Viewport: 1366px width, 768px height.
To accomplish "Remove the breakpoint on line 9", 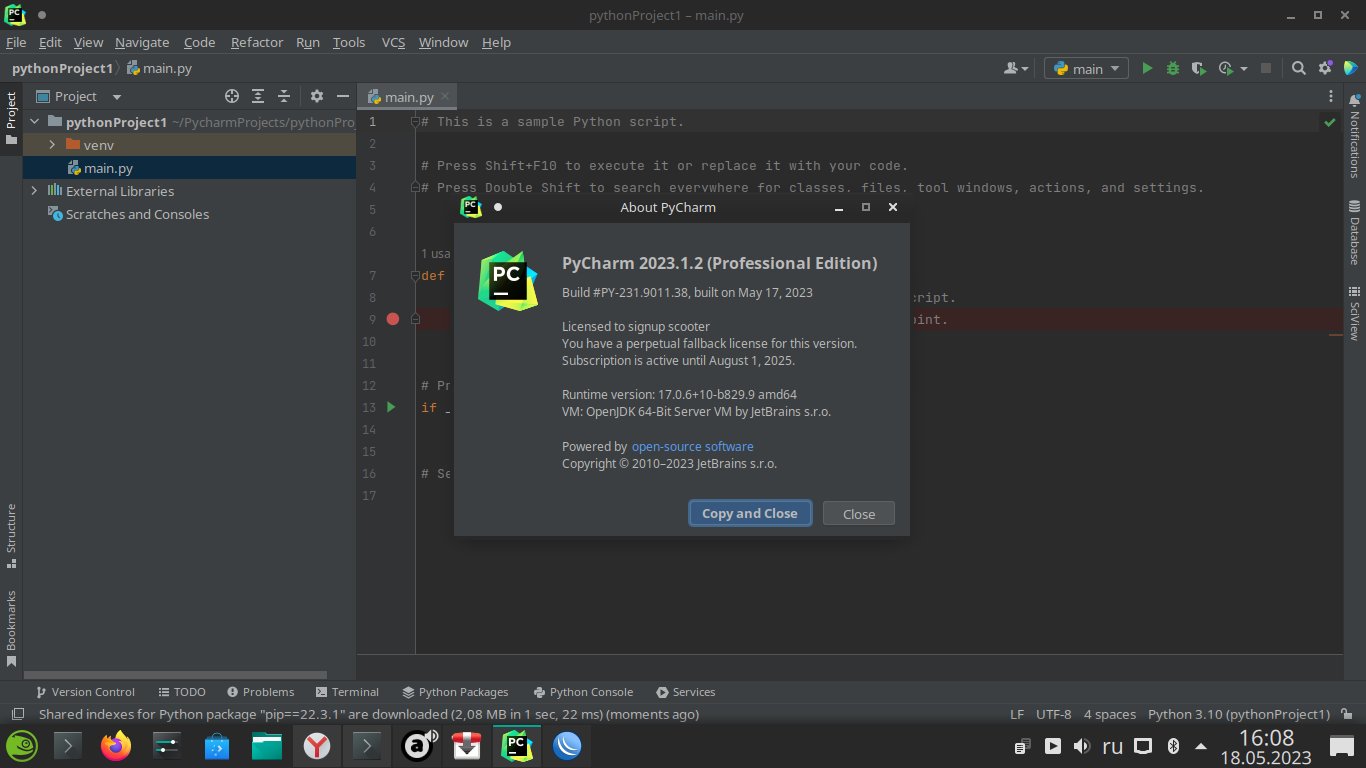I will tap(393, 319).
